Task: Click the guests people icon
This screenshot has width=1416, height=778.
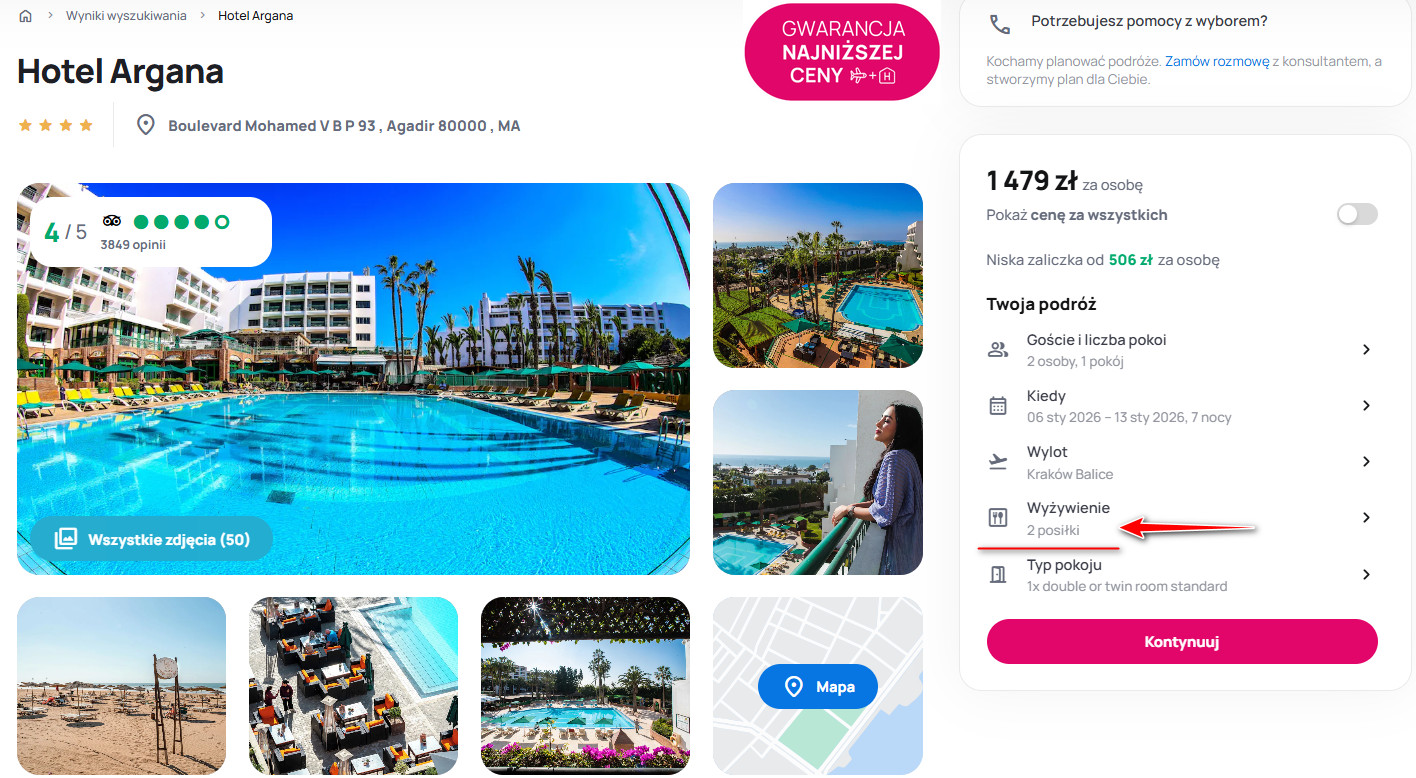Action: tap(998, 349)
